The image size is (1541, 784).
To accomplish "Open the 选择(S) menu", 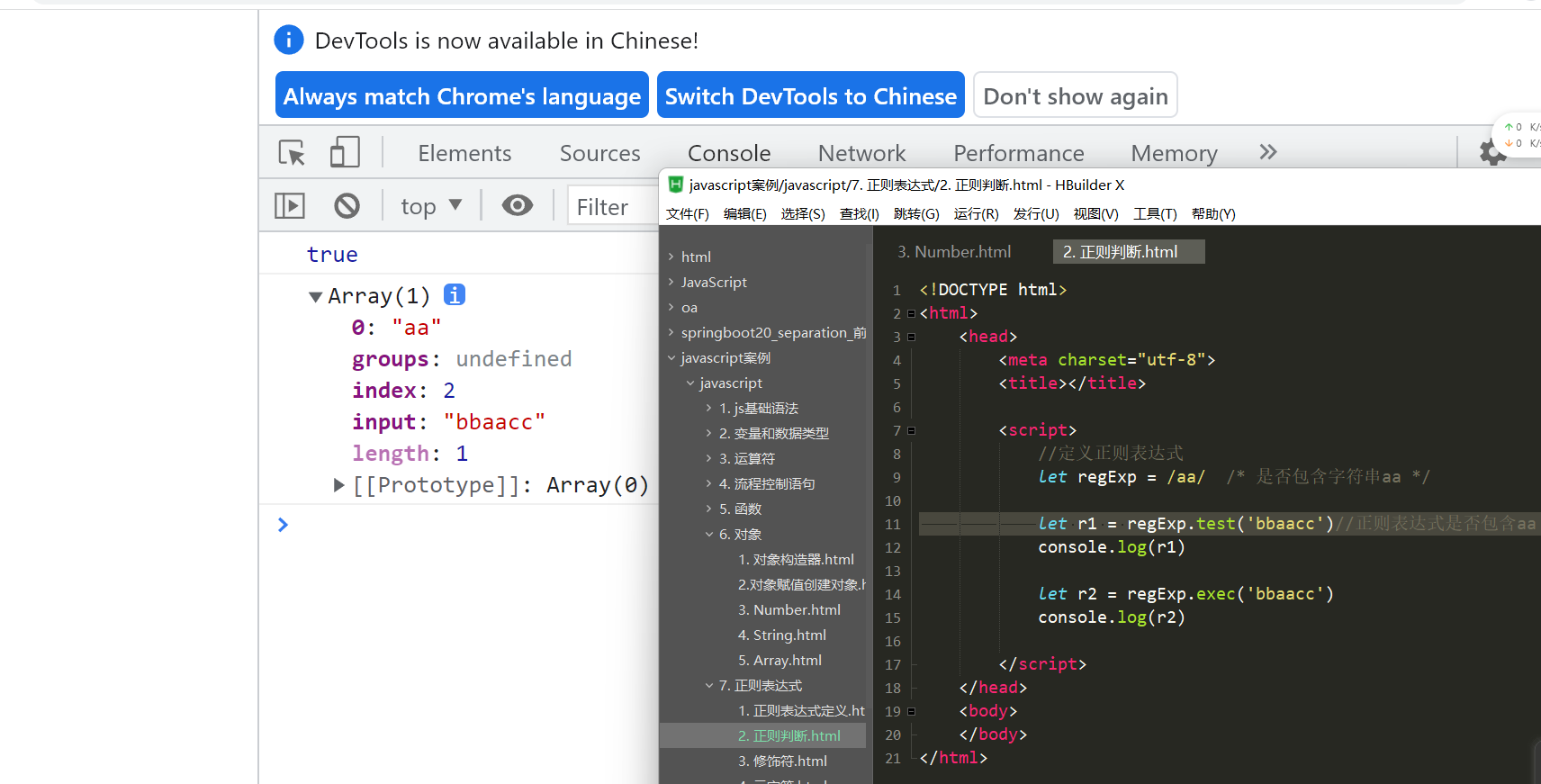I will click(x=803, y=213).
